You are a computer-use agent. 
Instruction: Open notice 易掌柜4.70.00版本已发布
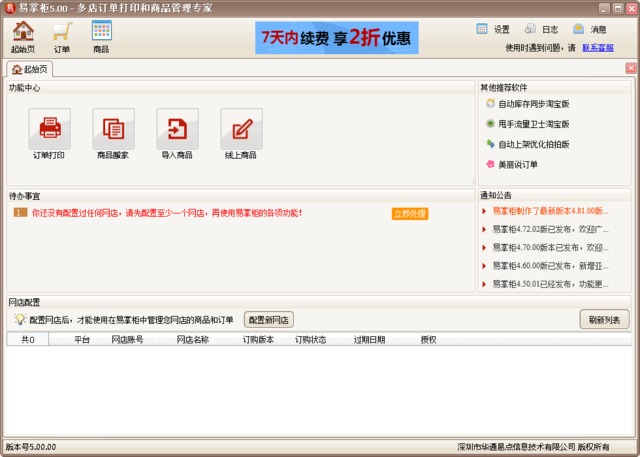click(549, 248)
